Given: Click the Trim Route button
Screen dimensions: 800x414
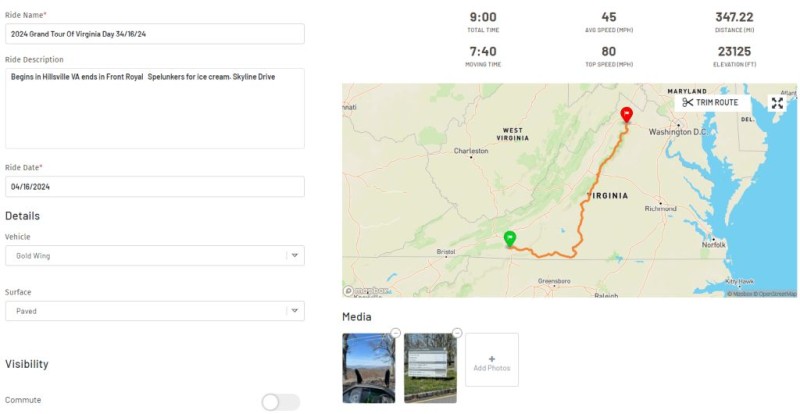Looking at the screenshot, I should point(710,103).
